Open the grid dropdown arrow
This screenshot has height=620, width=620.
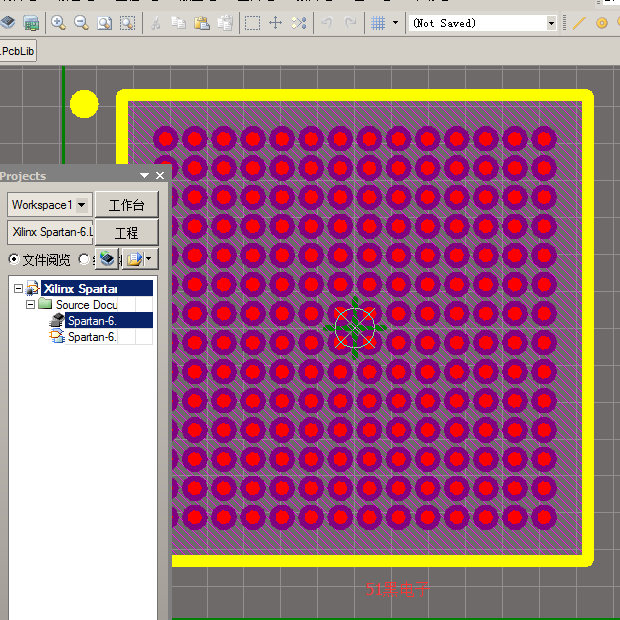coord(395,23)
